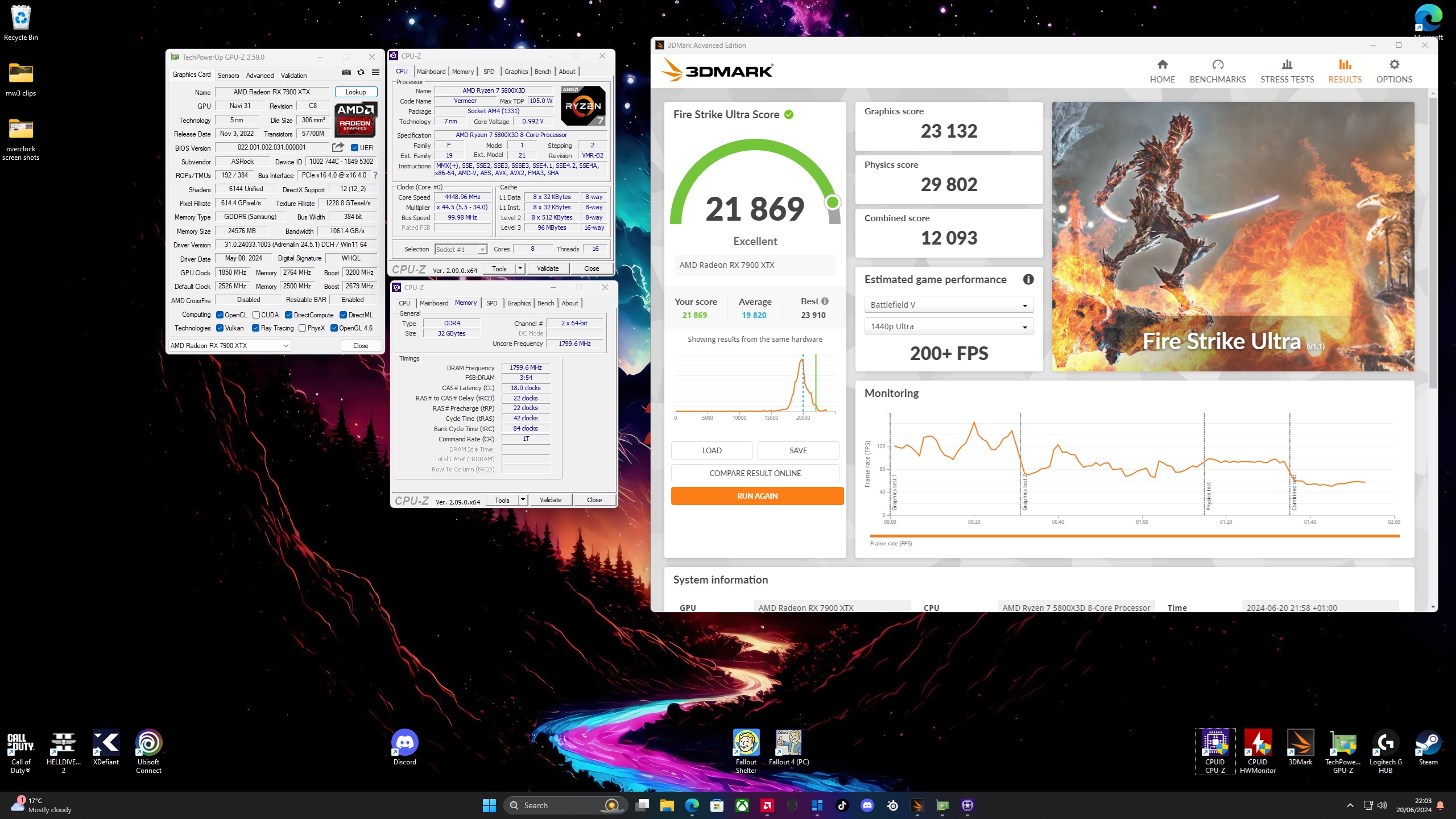Screen dimensions: 1456x819
Task: Click the Fire Strike Ultra artwork thumbnail
Action: 1233,237
